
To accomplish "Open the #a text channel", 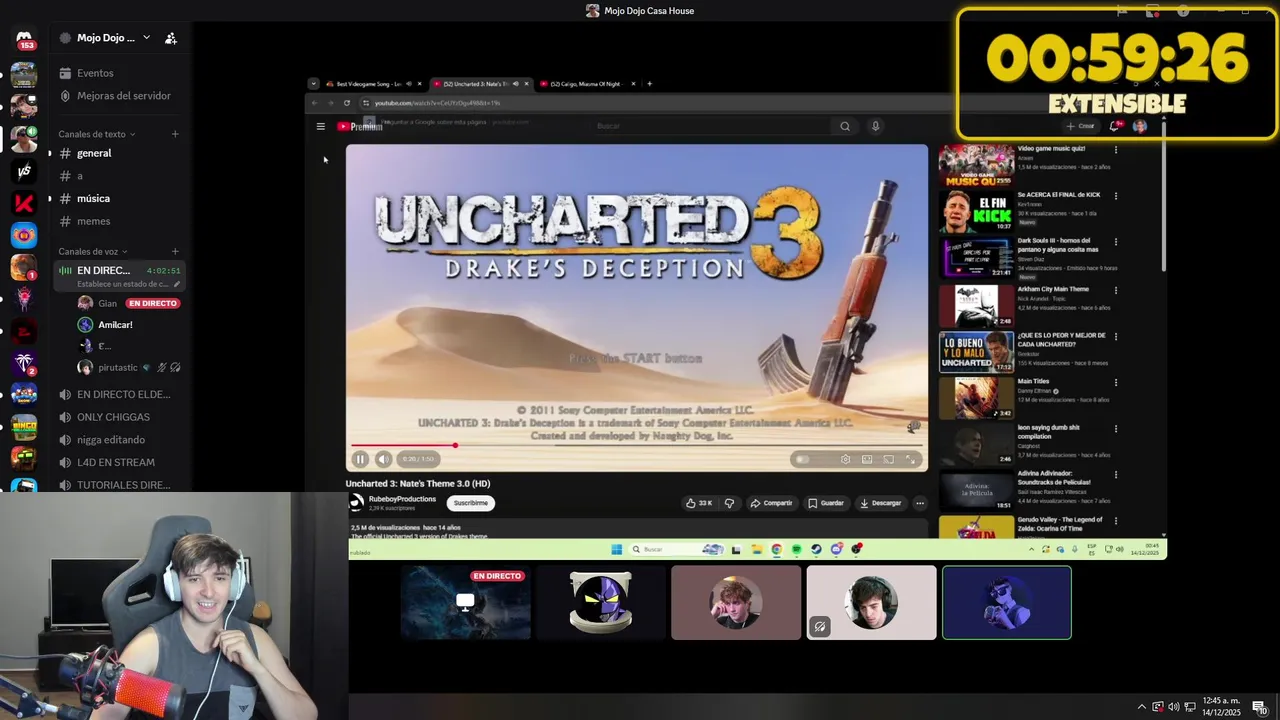I will (119, 176).
